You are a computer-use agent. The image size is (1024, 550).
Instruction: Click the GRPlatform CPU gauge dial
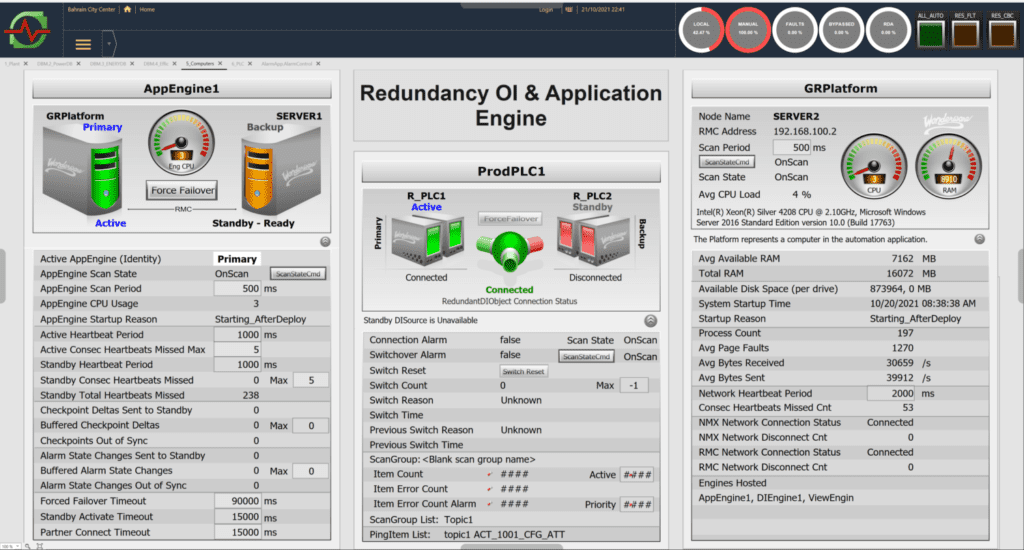tap(874, 166)
